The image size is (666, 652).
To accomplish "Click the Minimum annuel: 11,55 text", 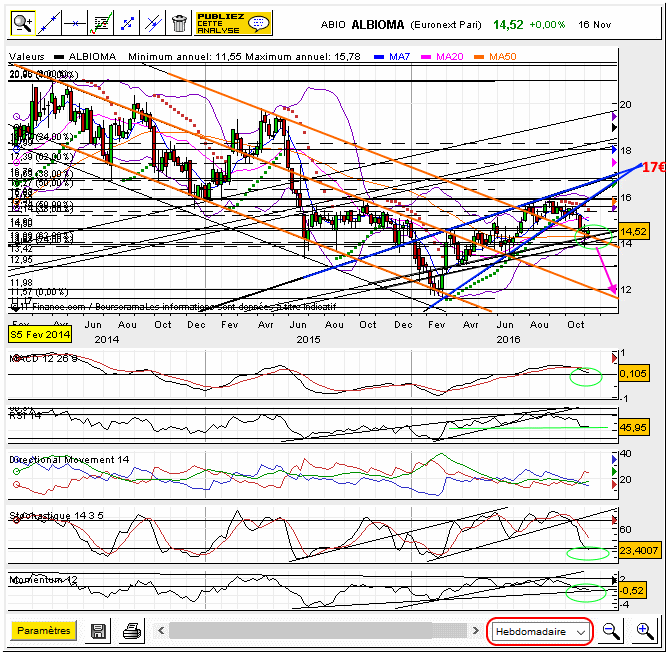I will pos(185,56).
